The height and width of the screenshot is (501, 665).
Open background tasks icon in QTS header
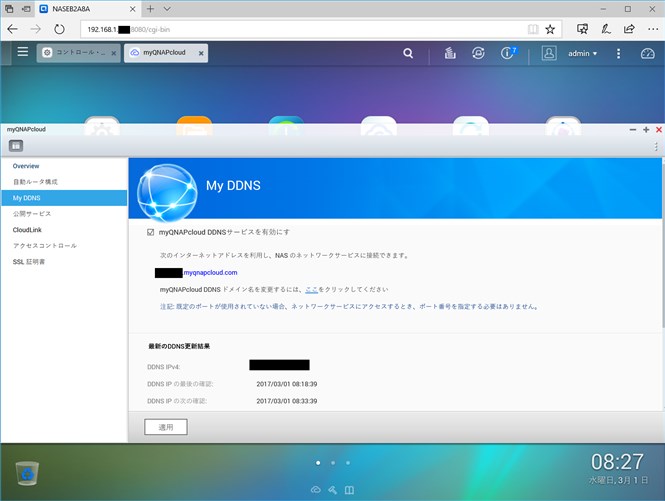(450, 53)
